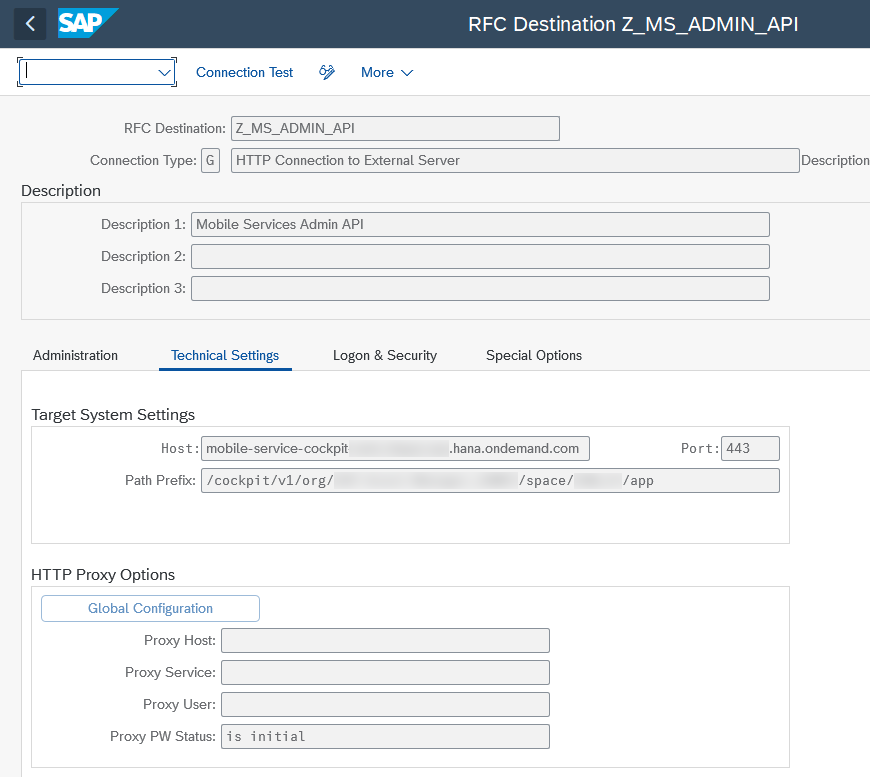This screenshot has width=870, height=777.
Task: Click the HTTP Proxy Options heading
Action: (x=103, y=574)
